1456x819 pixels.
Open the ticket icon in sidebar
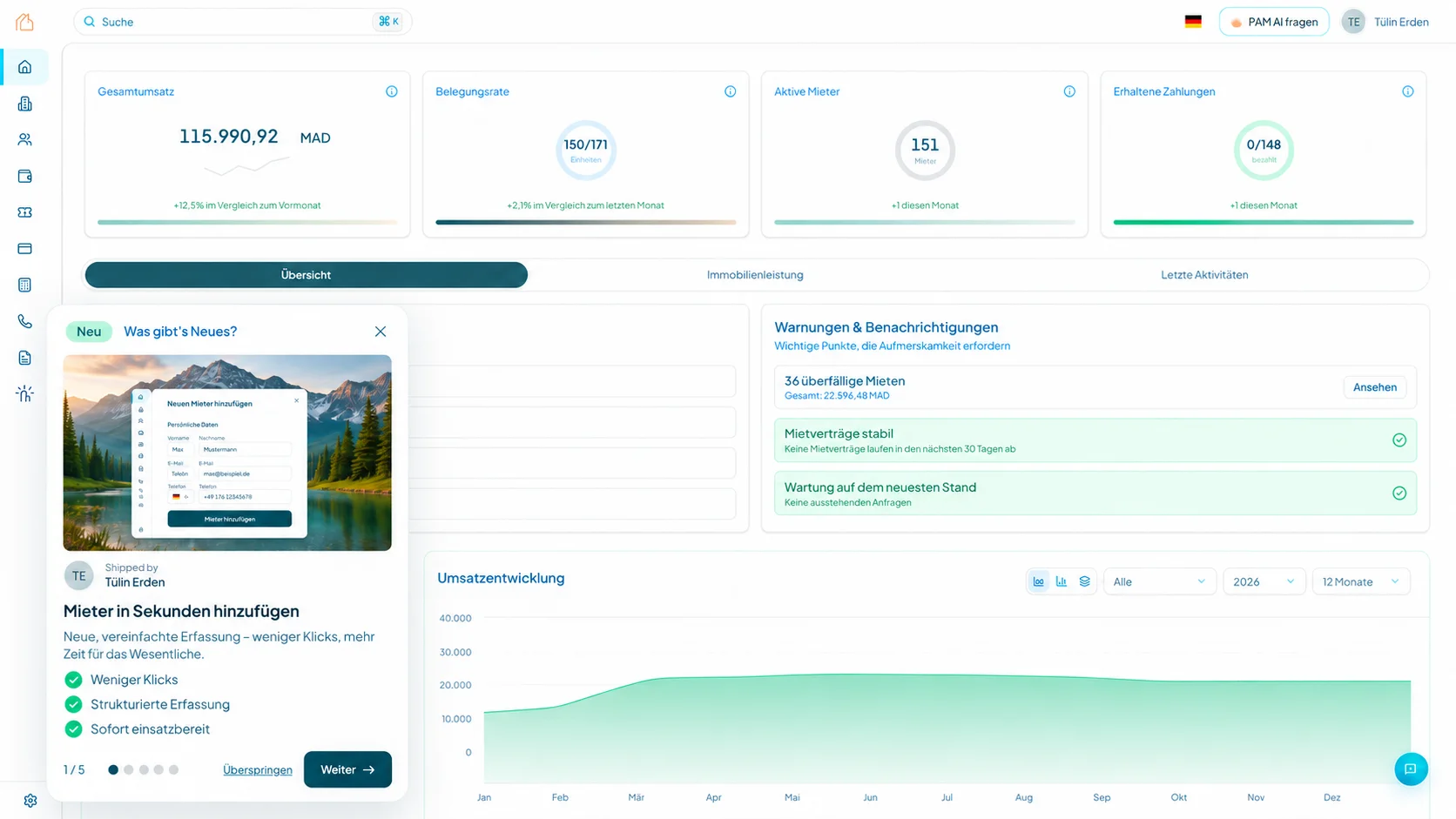click(24, 212)
